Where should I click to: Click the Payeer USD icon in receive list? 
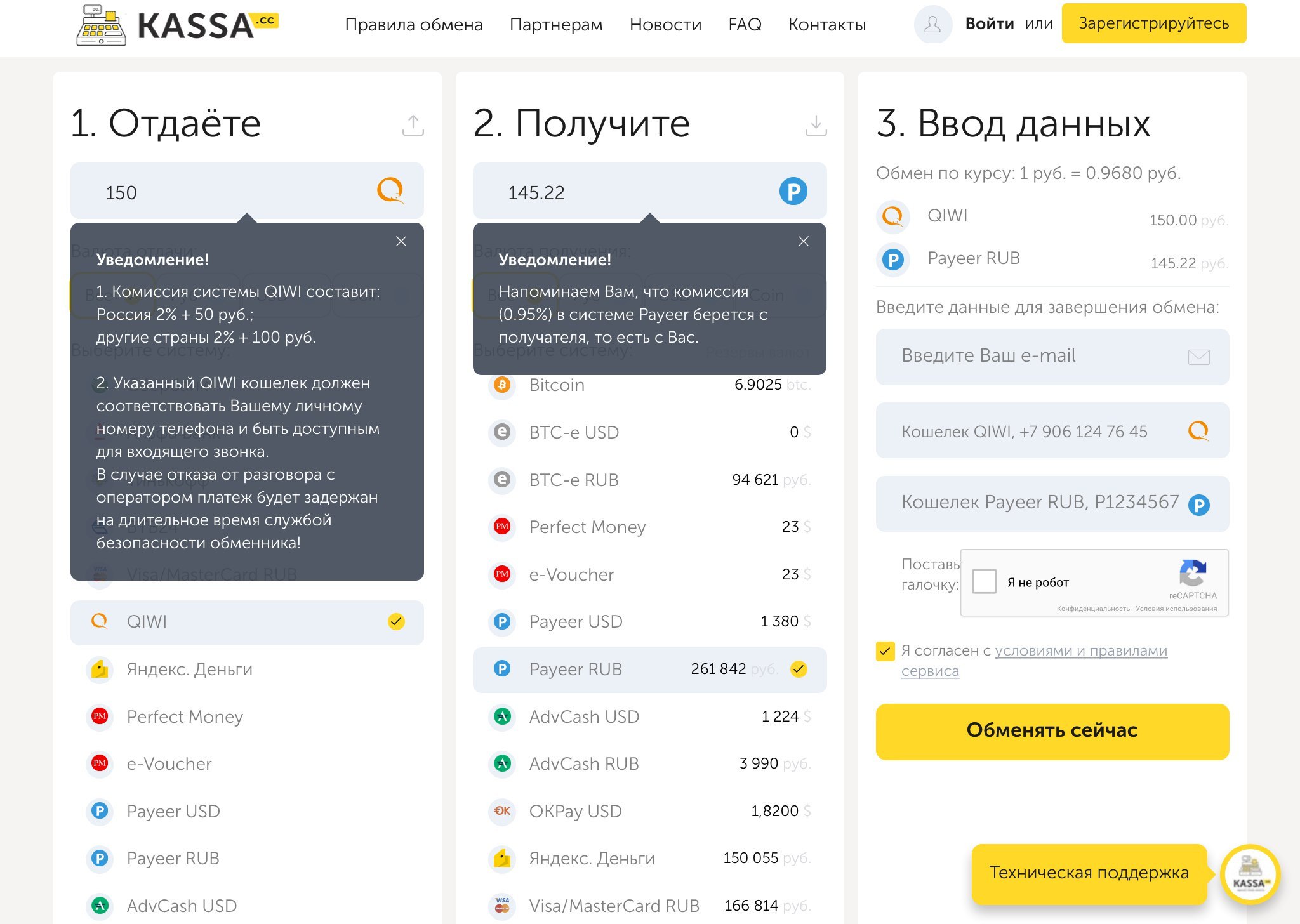click(502, 622)
